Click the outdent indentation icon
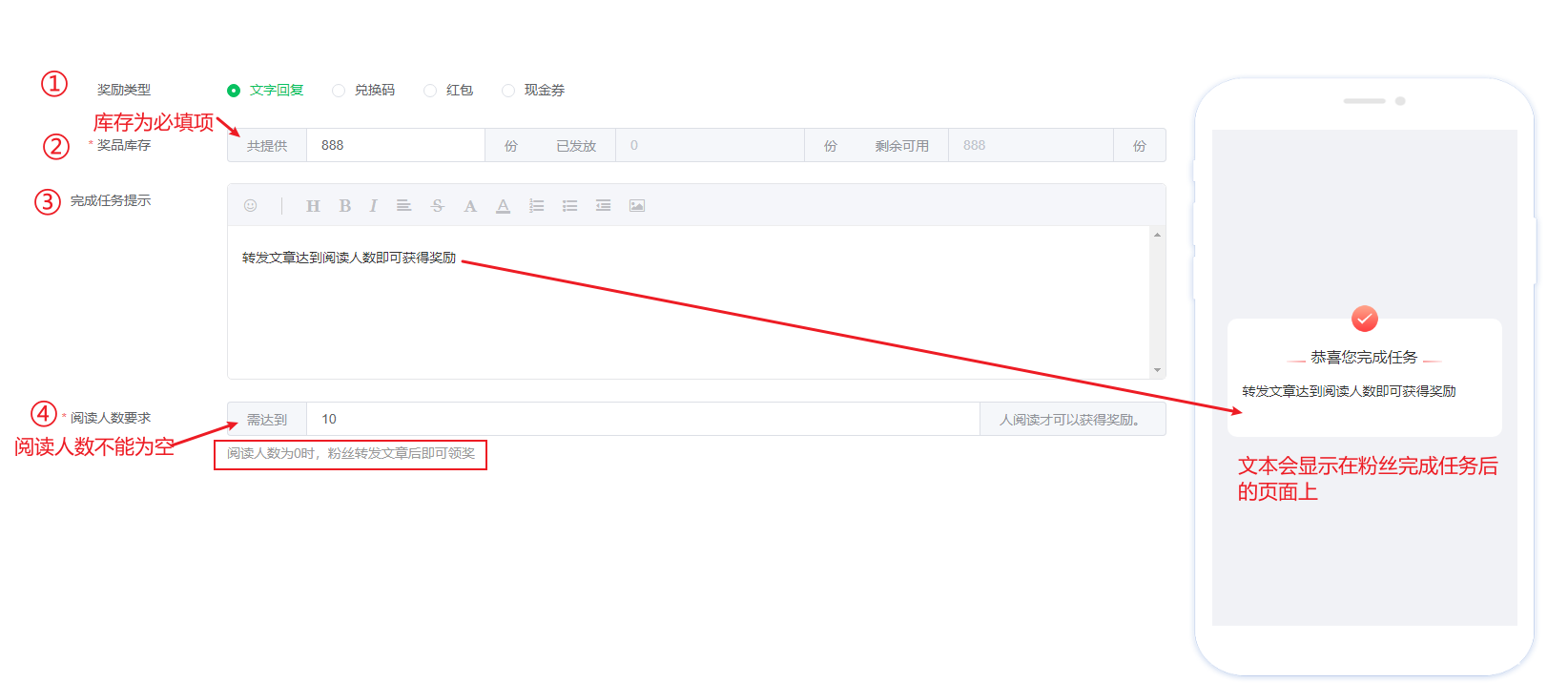The width and height of the screenshot is (1568, 683). click(604, 206)
